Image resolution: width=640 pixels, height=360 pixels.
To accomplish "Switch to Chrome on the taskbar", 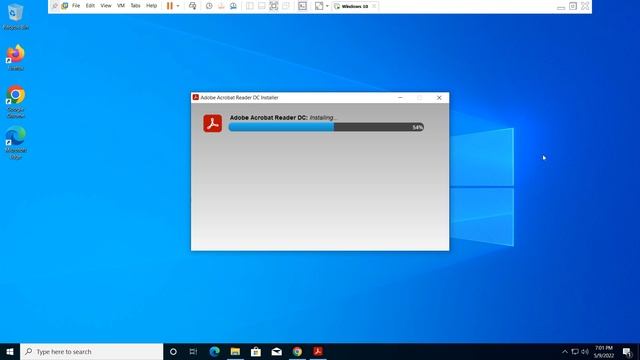I will pyautogui.click(x=297, y=351).
